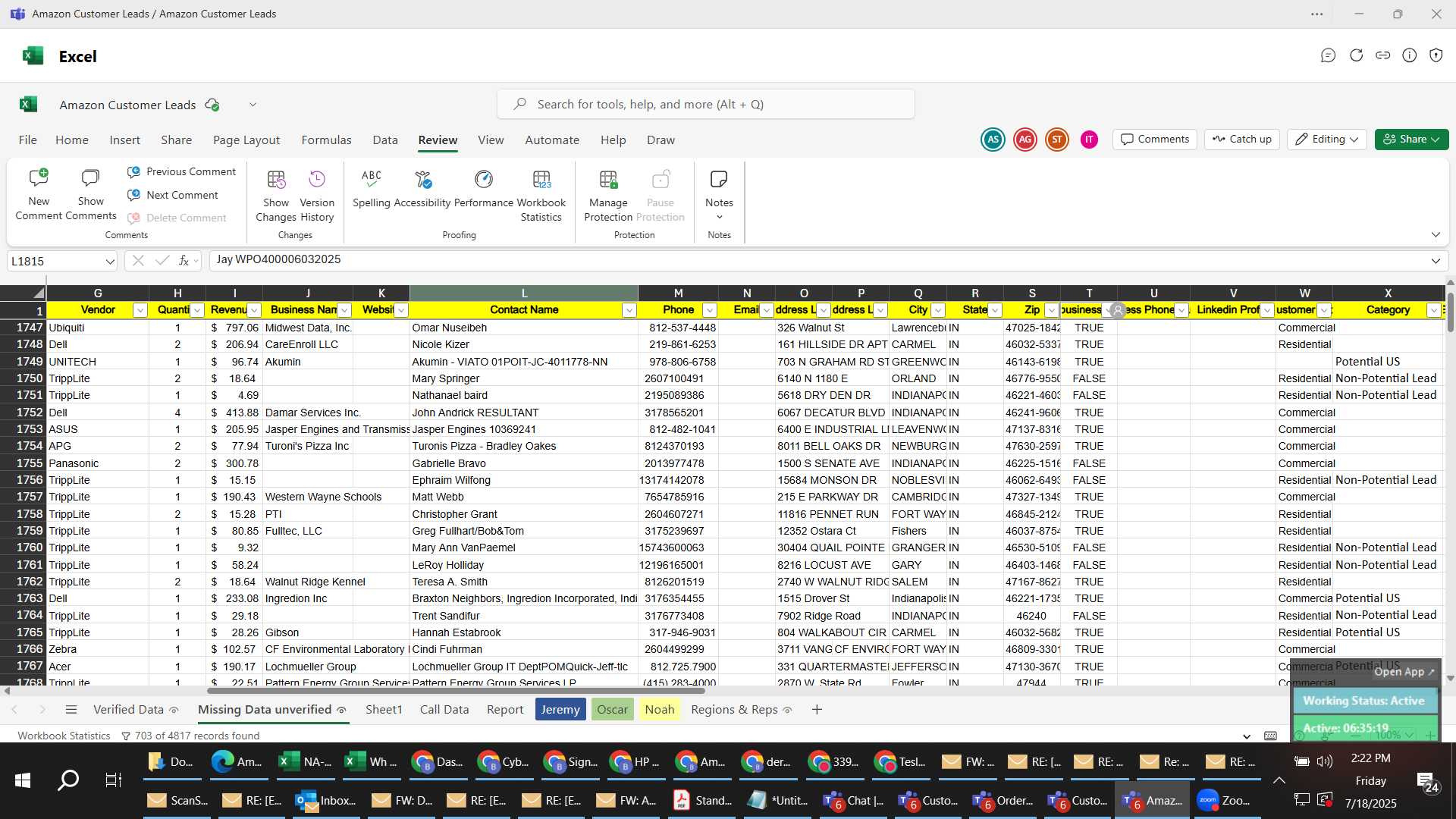
Task: Click the Open App button
Action: coord(1404,672)
